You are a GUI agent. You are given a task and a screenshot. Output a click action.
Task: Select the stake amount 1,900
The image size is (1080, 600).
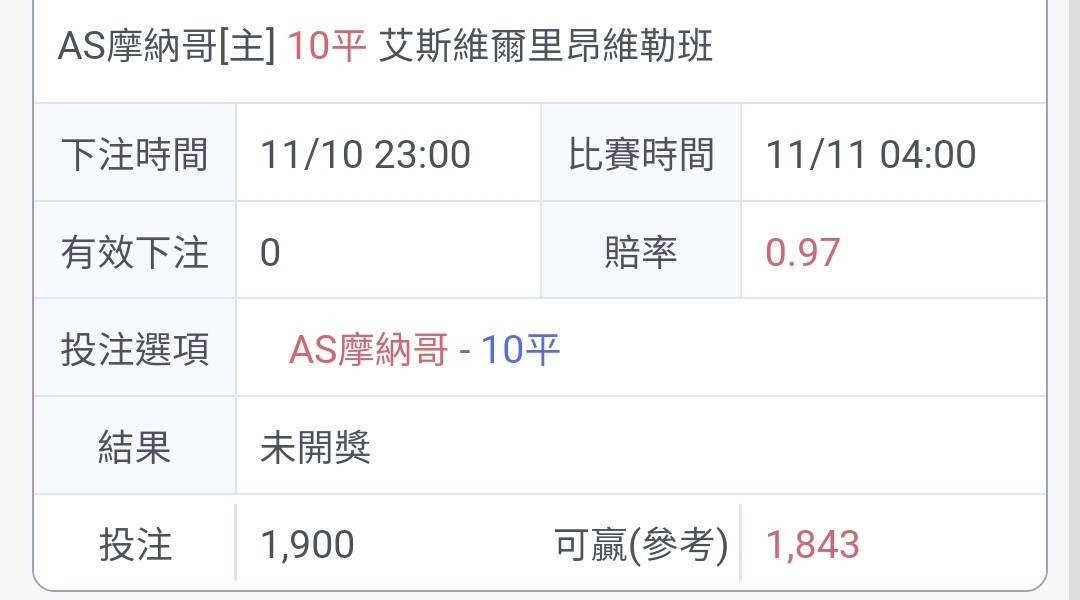click(307, 545)
